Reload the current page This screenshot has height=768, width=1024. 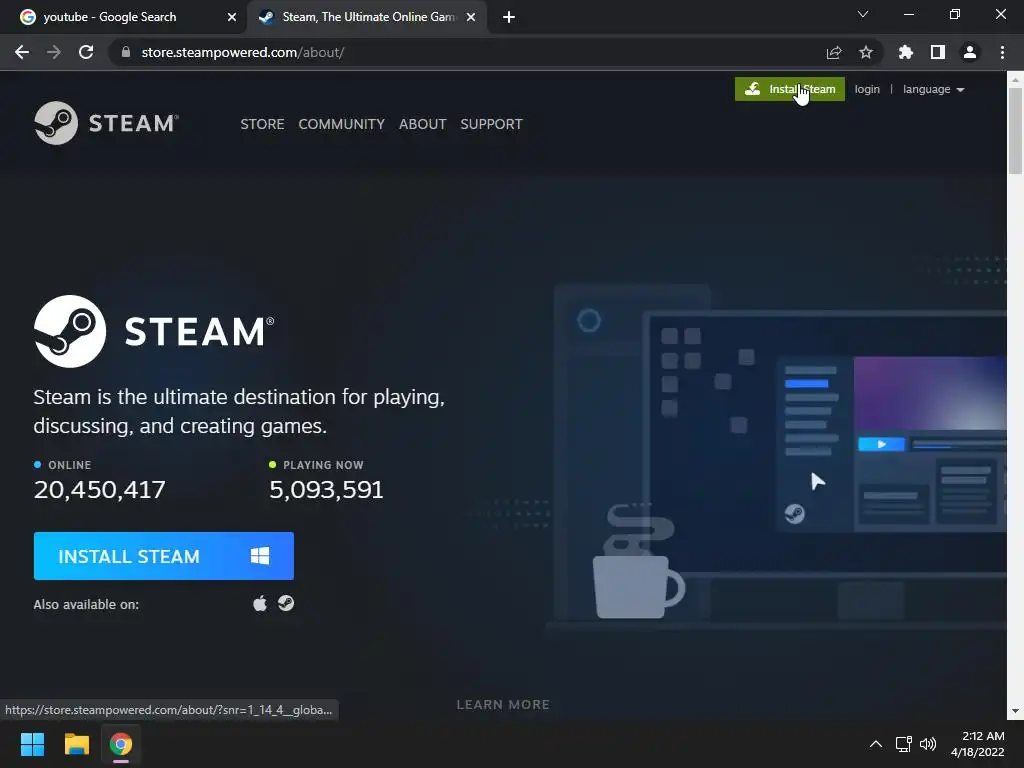pos(86,52)
